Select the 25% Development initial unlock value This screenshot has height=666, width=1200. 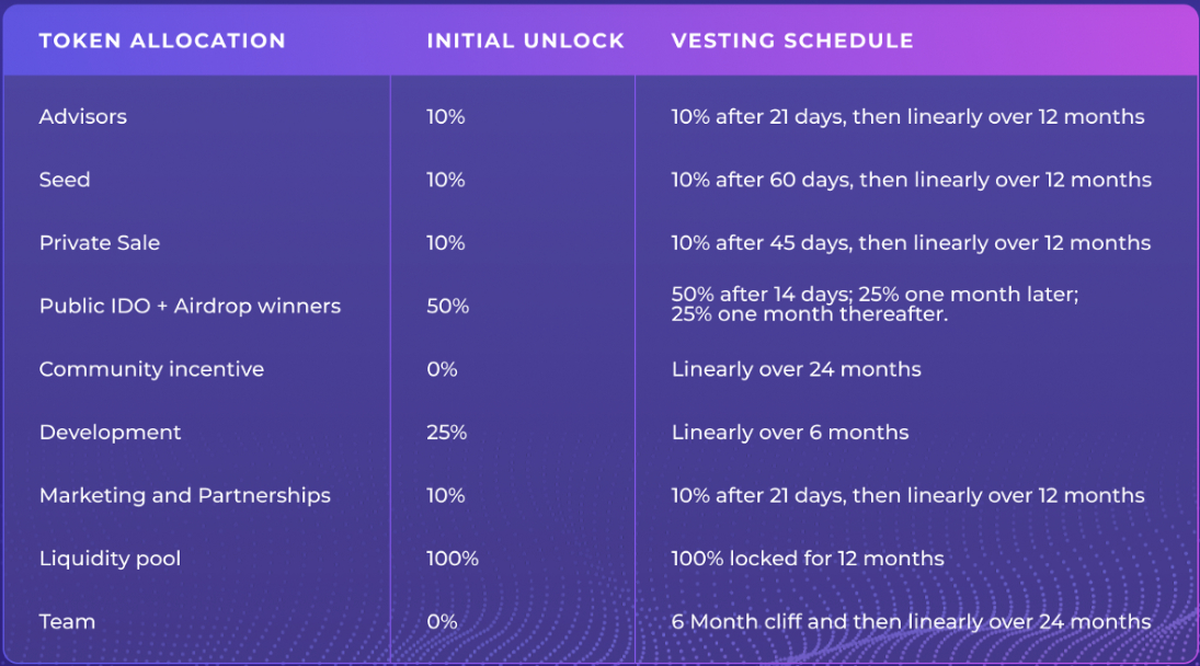click(x=446, y=432)
